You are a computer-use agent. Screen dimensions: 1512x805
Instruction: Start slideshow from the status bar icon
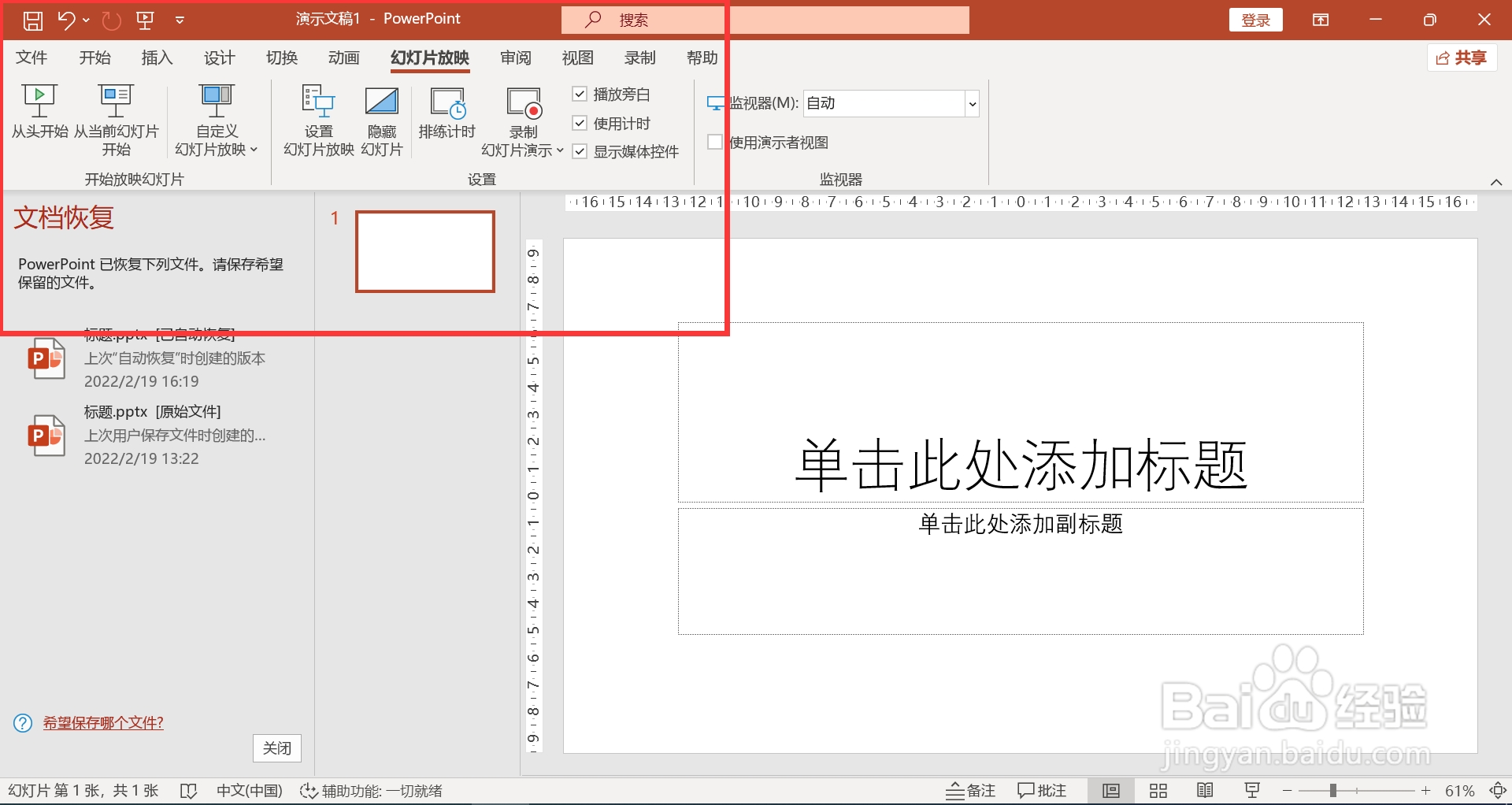1252,791
